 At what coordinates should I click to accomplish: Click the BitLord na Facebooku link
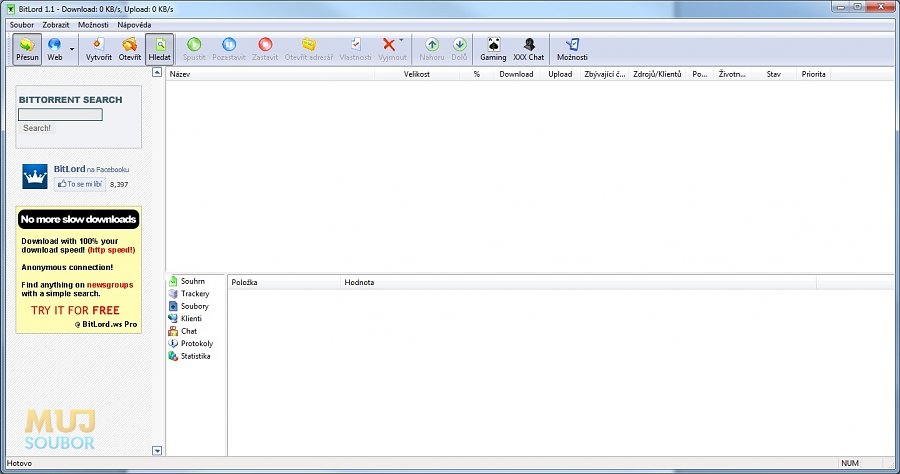[x=91, y=169]
